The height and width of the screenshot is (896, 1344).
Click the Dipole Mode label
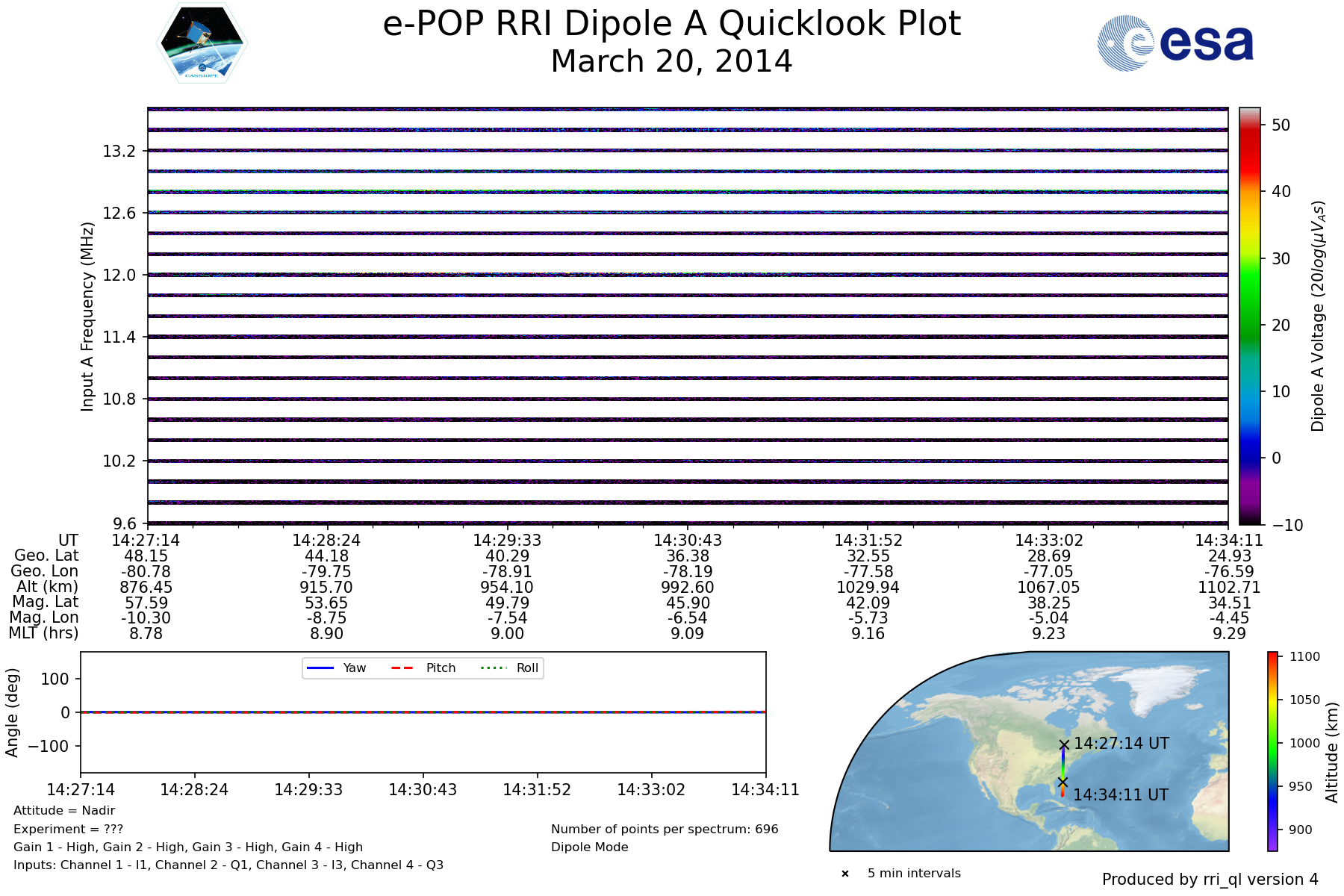pyautogui.click(x=589, y=847)
